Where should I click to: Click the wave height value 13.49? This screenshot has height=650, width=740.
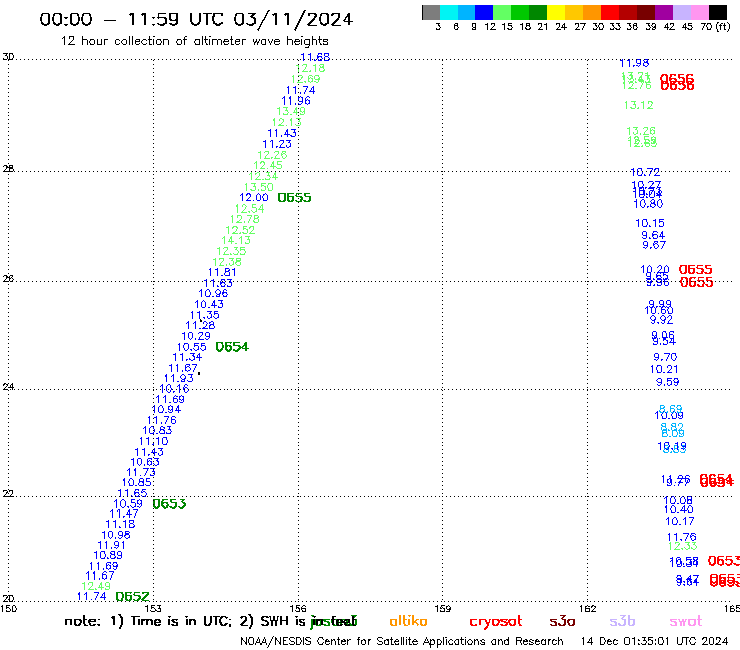tap(291, 111)
